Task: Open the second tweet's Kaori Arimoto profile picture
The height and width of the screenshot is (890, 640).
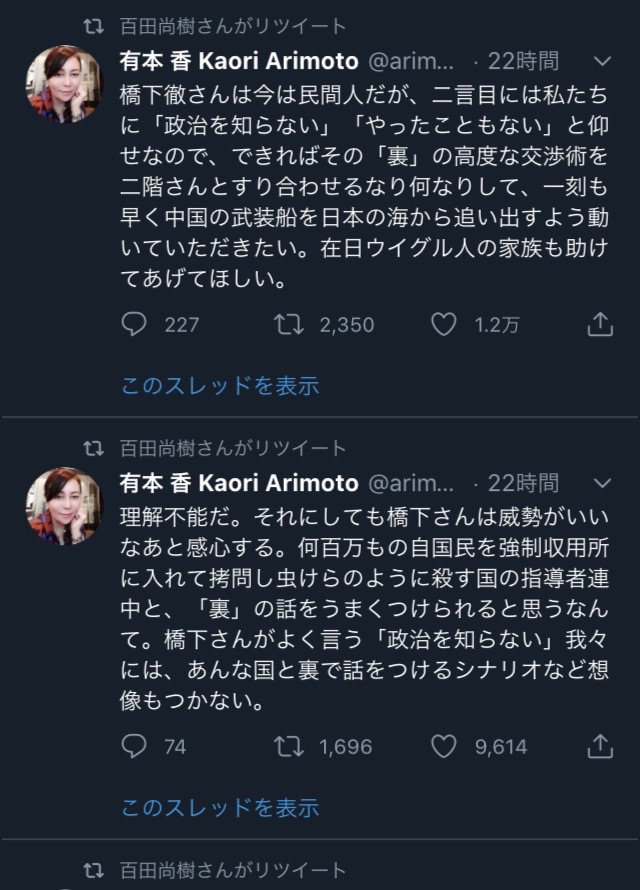Action: (65, 506)
